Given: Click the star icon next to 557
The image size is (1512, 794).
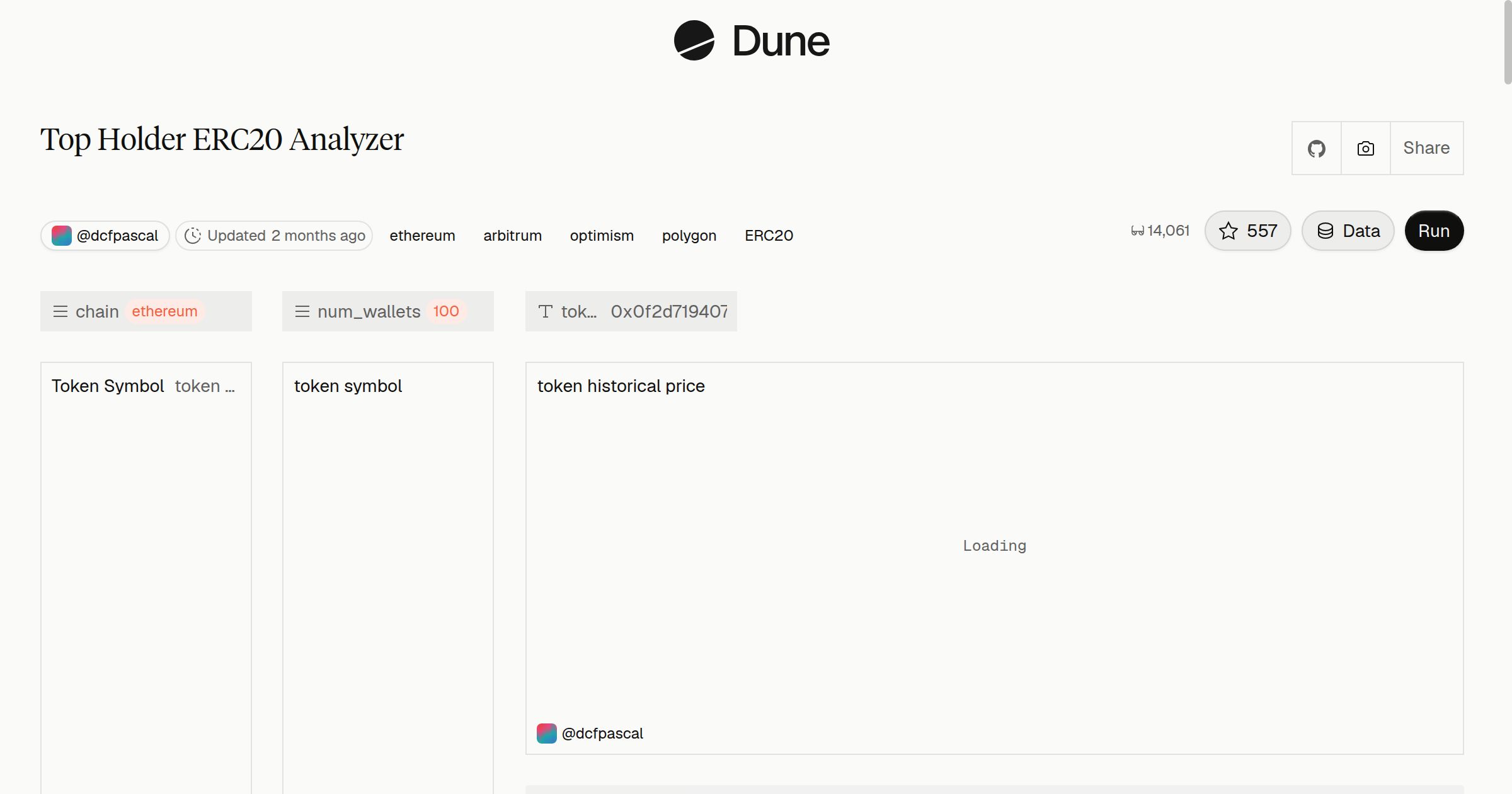Looking at the screenshot, I should click(1228, 231).
